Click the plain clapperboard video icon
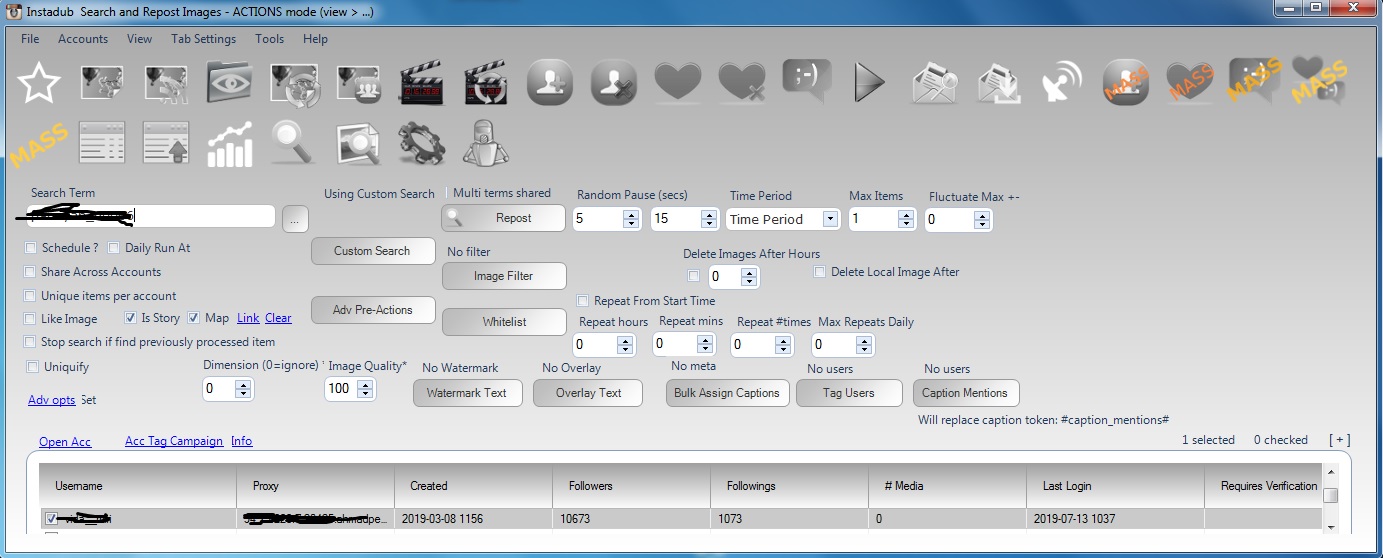Viewport: 1383px width, 558px height. (x=422, y=83)
